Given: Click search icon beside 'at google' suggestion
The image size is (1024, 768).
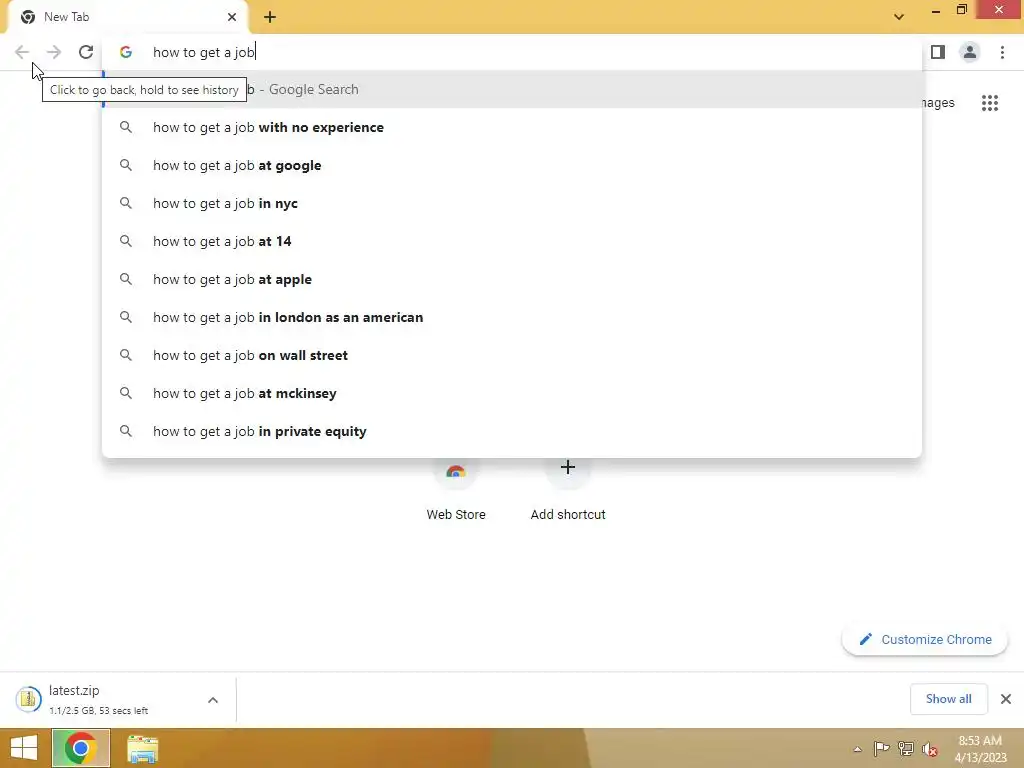Looking at the screenshot, I should [125, 165].
